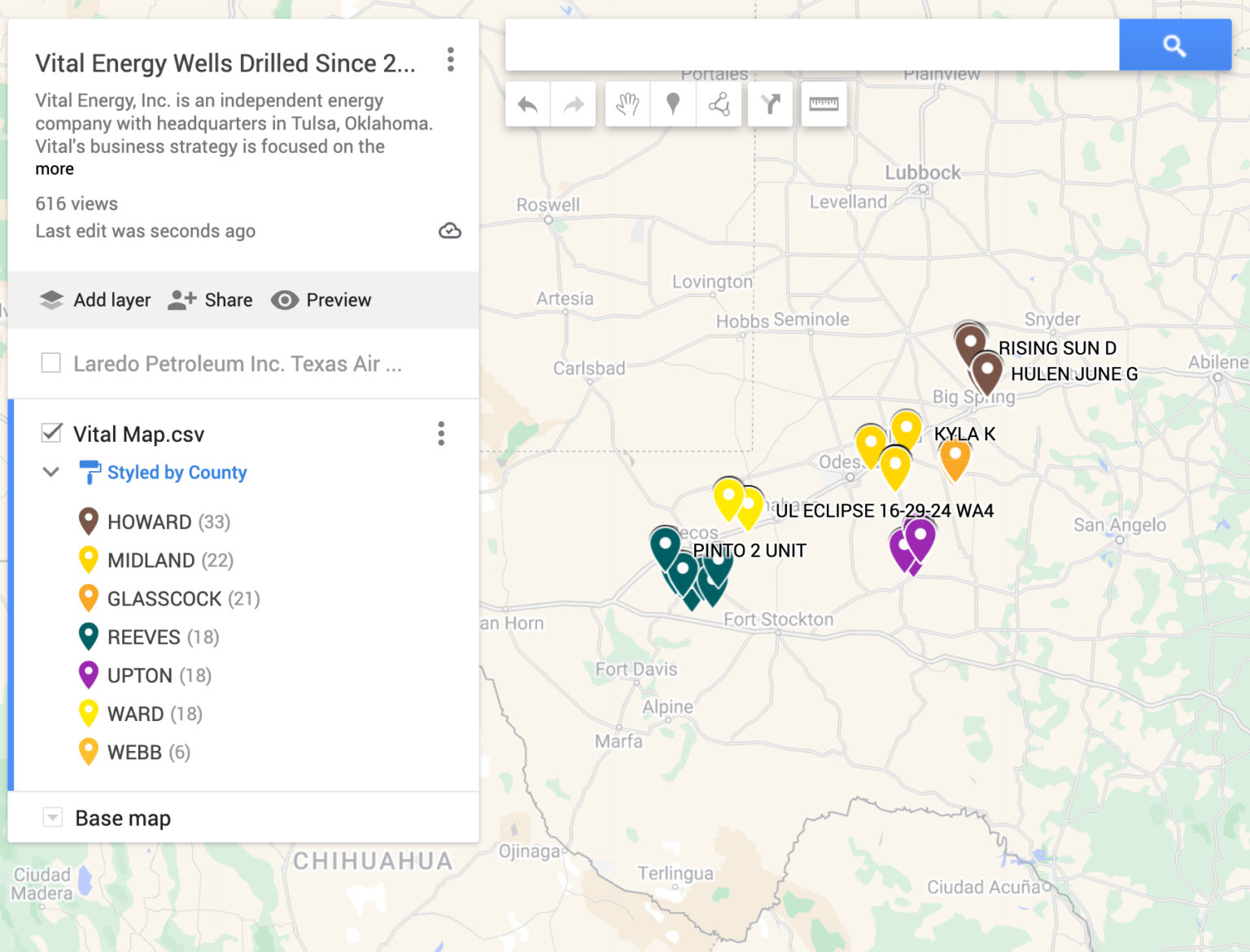The width and height of the screenshot is (1250, 952).
Task: Uncheck the Vital Map.csv layer checkbox
Action: coord(51,433)
